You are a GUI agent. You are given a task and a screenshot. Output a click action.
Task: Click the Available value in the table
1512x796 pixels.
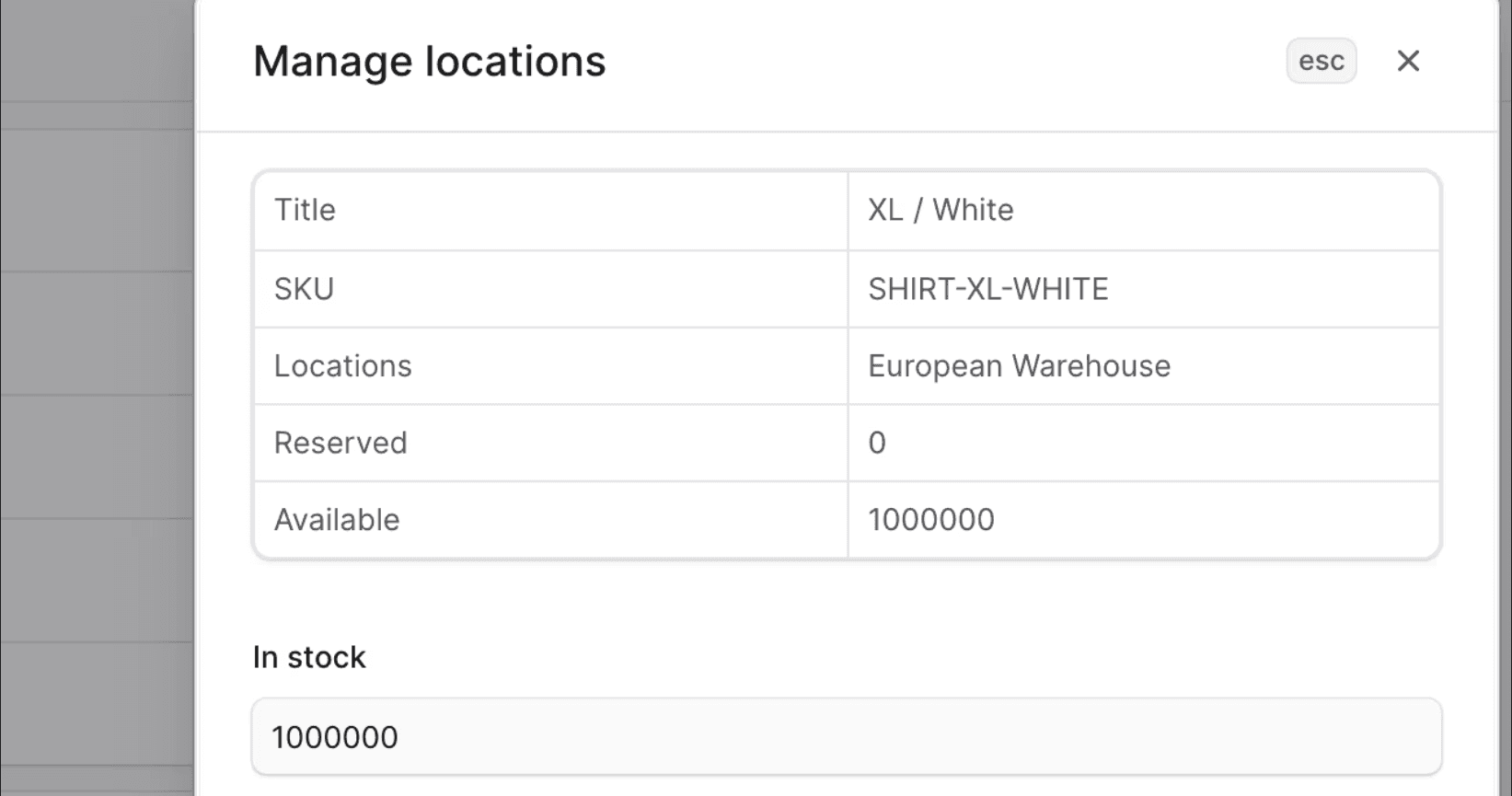(x=930, y=520)
